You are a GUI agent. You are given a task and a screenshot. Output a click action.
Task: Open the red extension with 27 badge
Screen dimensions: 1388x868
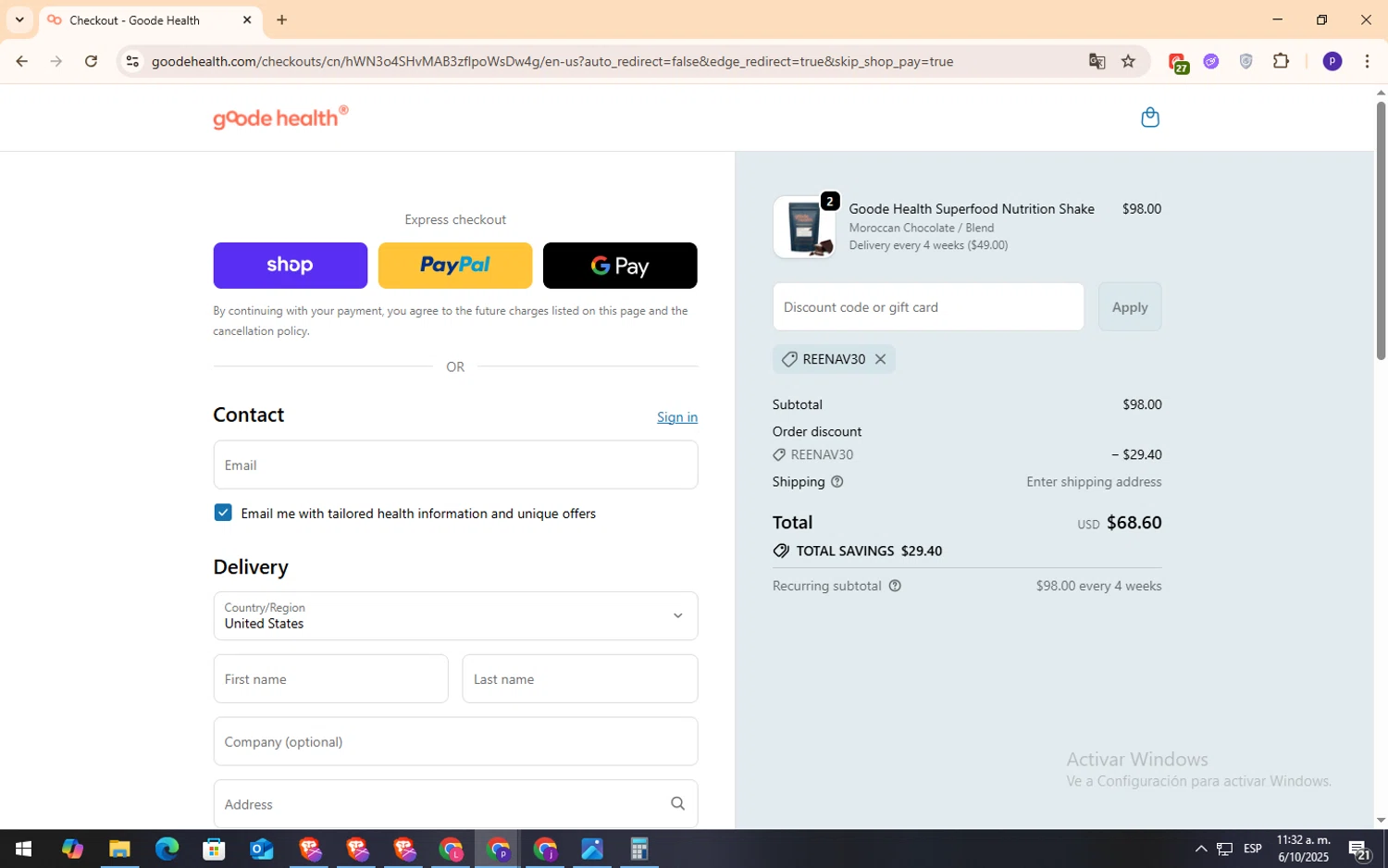point(1178,62)
